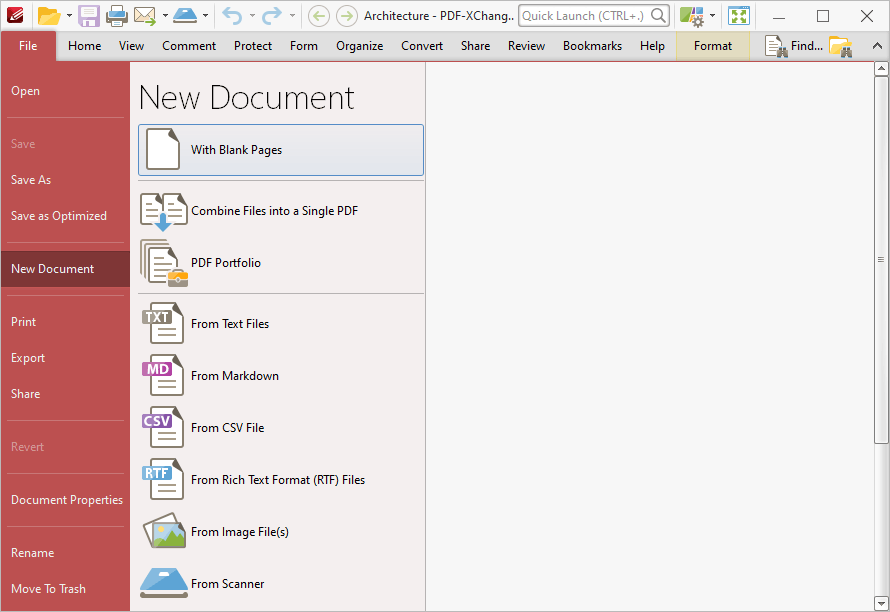The height and width of the screenshot is (612, 890).
Task: Select Save As in the File sidebar
Action: coord(65,180)
